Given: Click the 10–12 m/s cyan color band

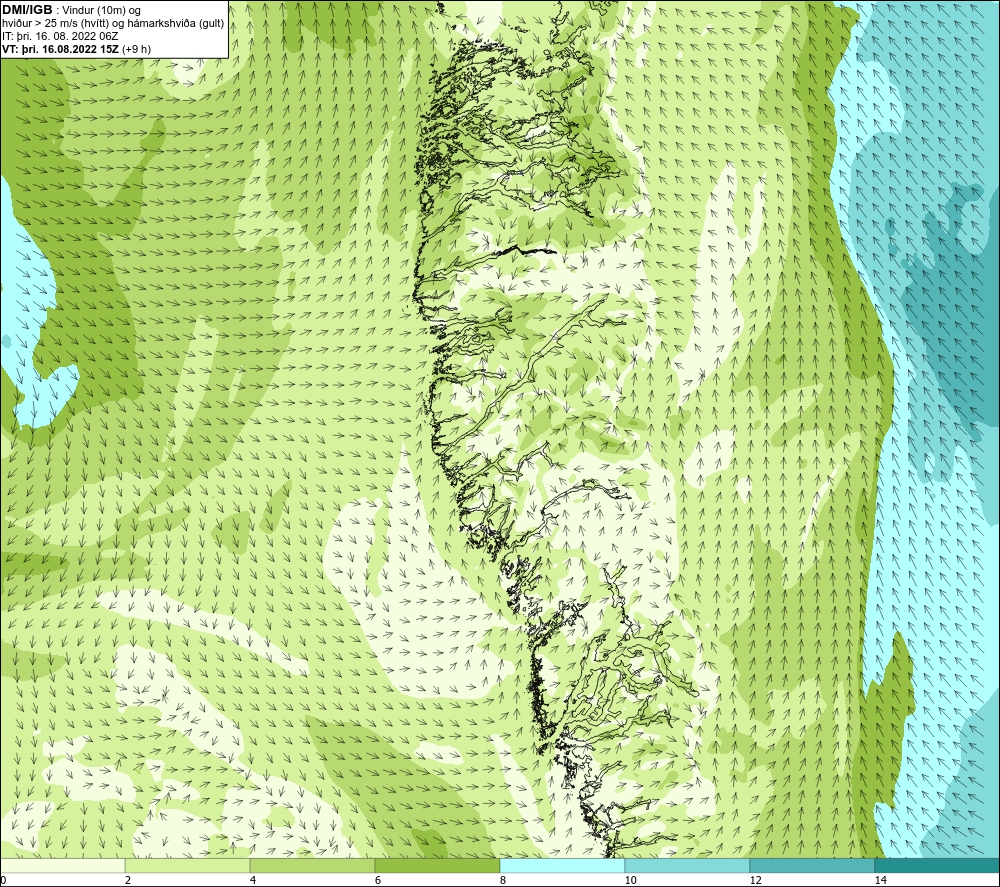Looking at the screenshot, I should point(688,865).
